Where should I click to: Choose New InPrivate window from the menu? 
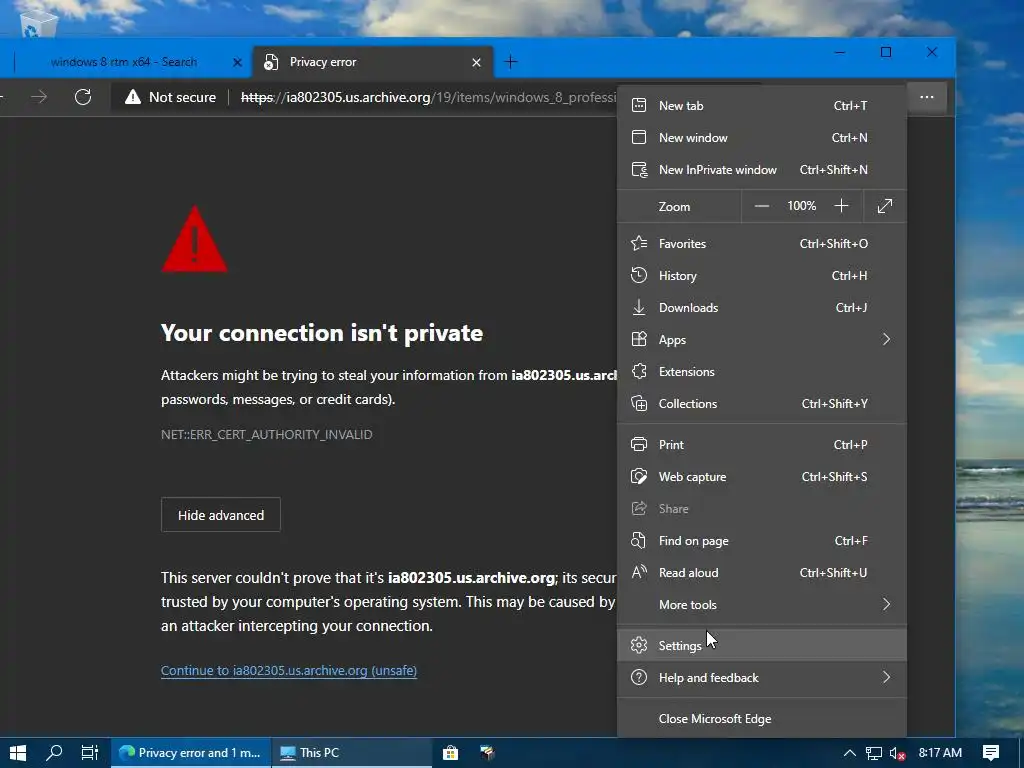tap(761, 170)
